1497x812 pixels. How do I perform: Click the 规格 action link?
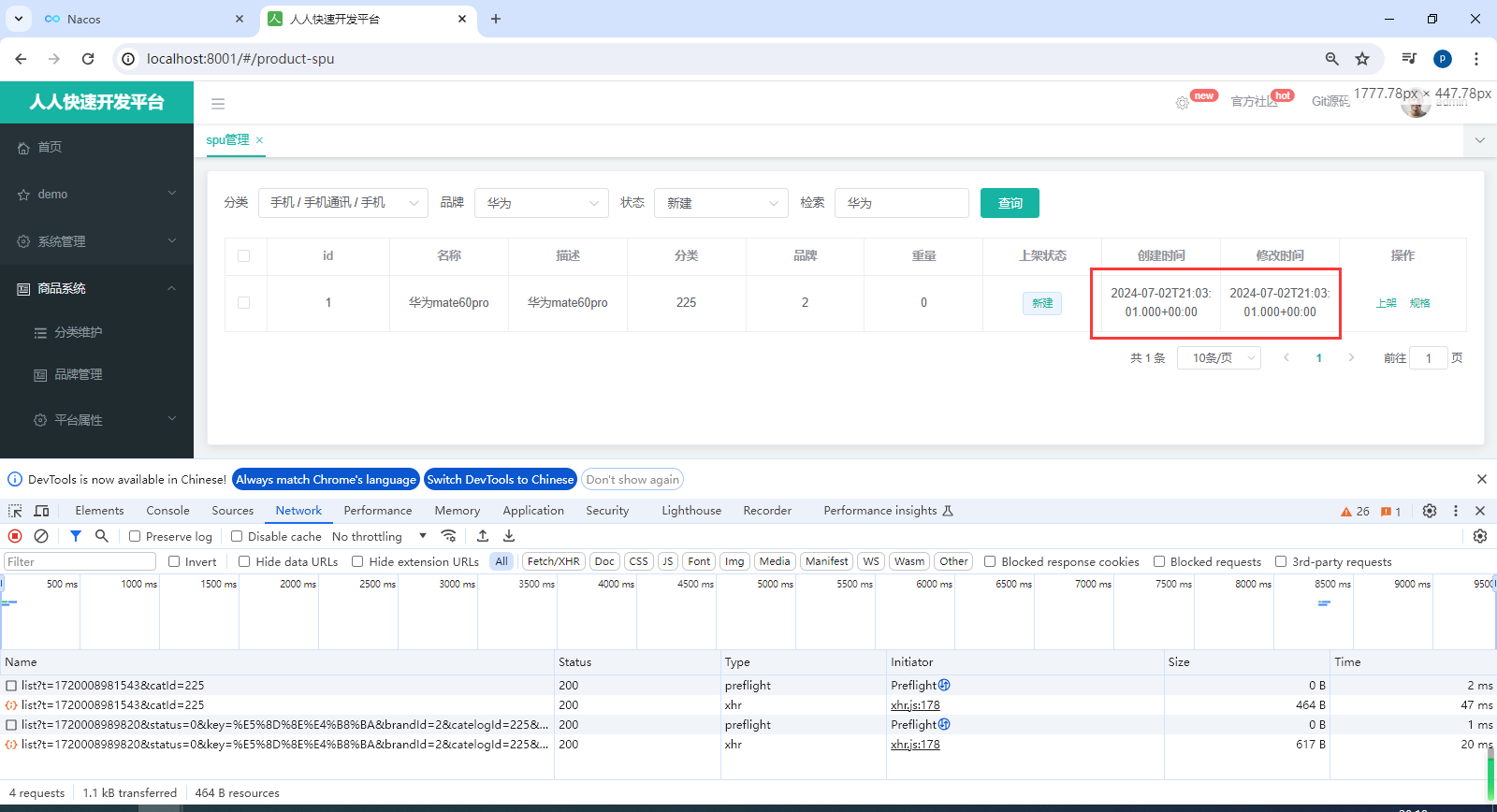pos(1419,303)
